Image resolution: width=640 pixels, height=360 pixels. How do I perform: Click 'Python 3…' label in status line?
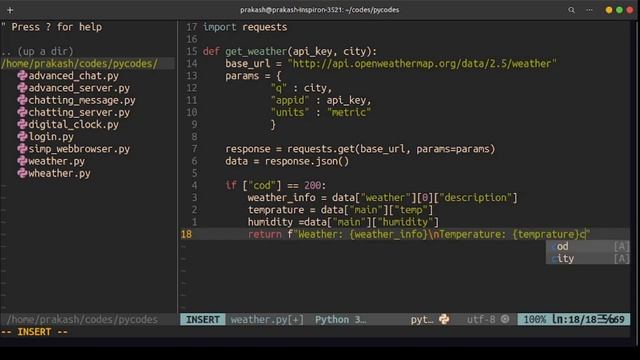coord(340,319)
